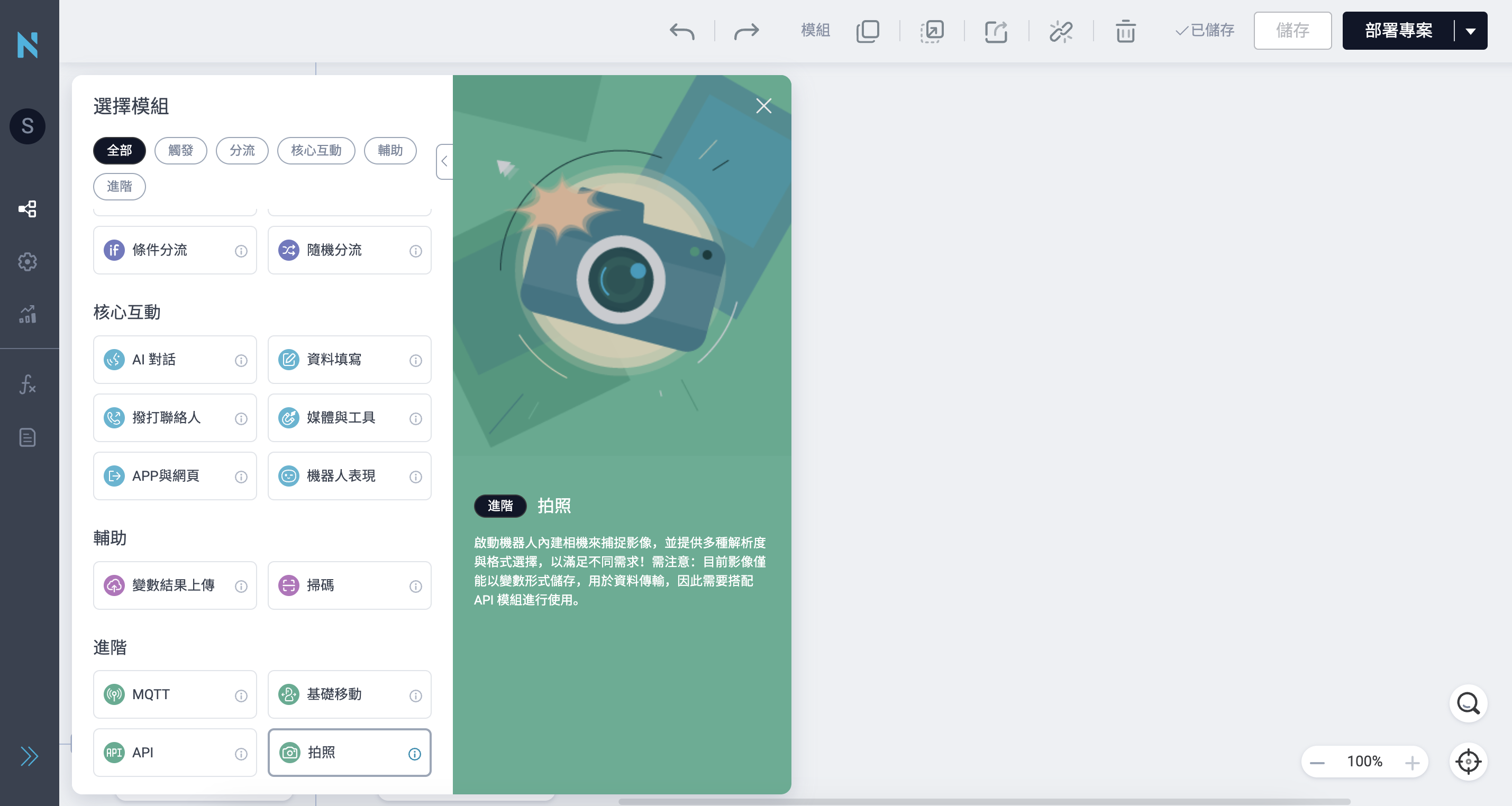
Task: Show info for 基礎移動
Action: [416, 695]
